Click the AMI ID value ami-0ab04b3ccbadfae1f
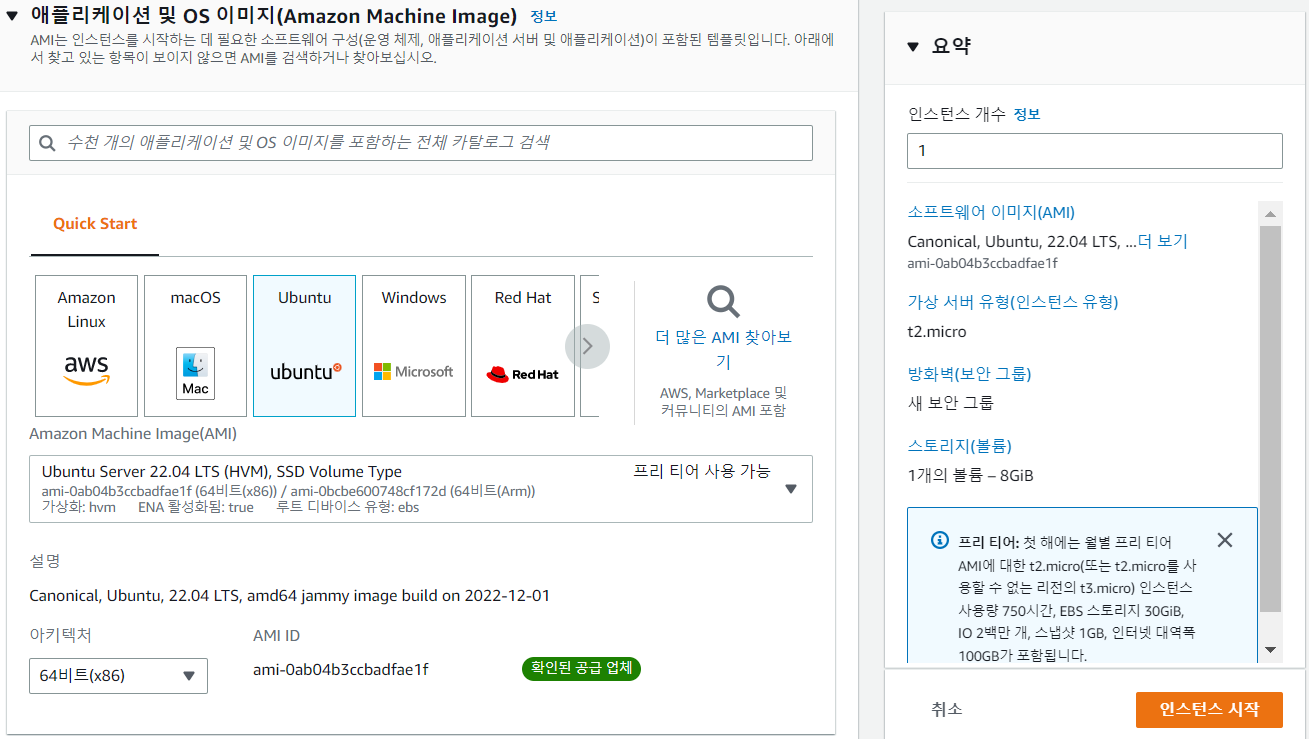Image resolution: width=1309 pixels, height=739 pixels. 341,669
